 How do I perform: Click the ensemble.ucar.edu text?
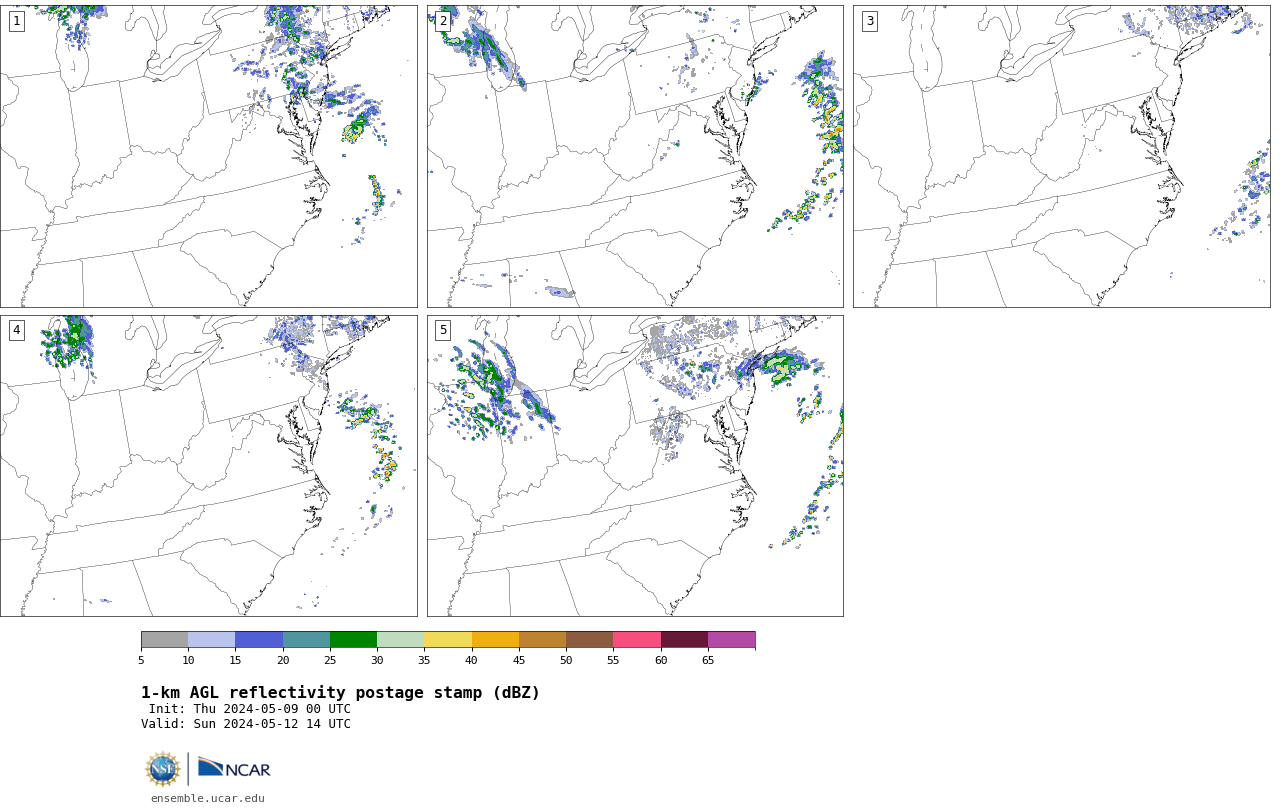[x=208, y=798]
